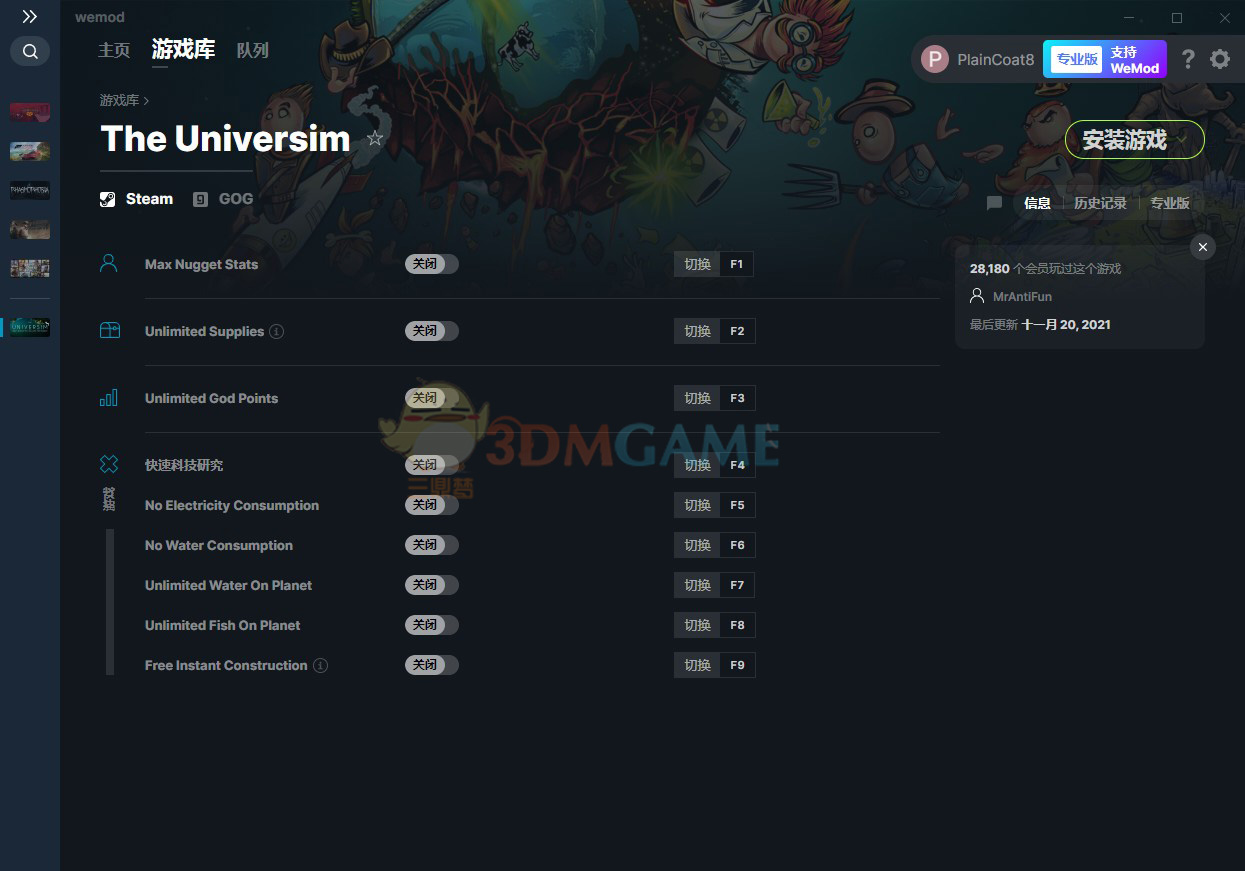This screenshot has height=871, width=1245.
Task: Click 切换 F1 hotkey button
Action: click(x=715, y=264)
